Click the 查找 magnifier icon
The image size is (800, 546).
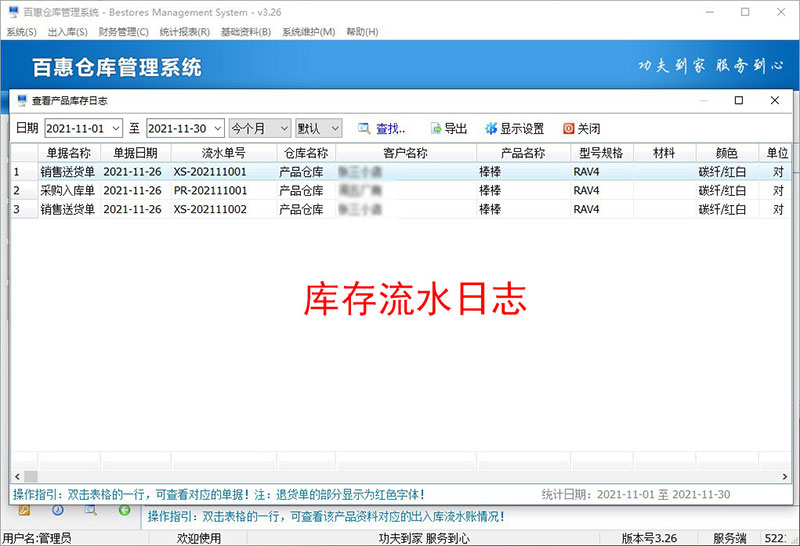364,129
